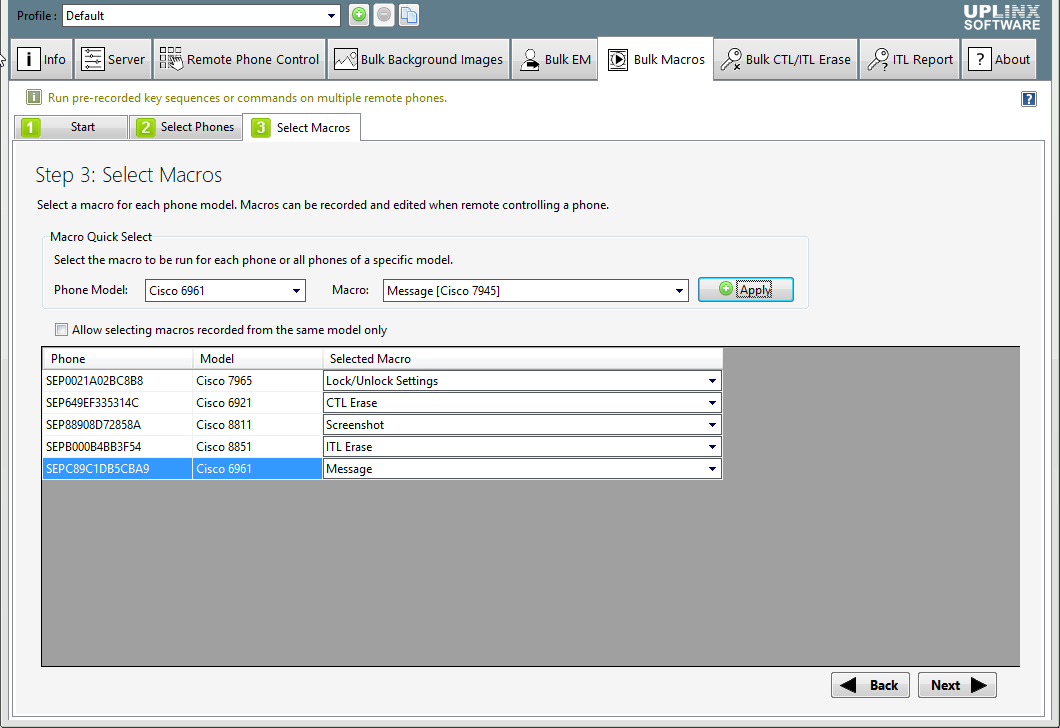Open the Server tab
The image size is (1060, 728).
tap(113, 59)
